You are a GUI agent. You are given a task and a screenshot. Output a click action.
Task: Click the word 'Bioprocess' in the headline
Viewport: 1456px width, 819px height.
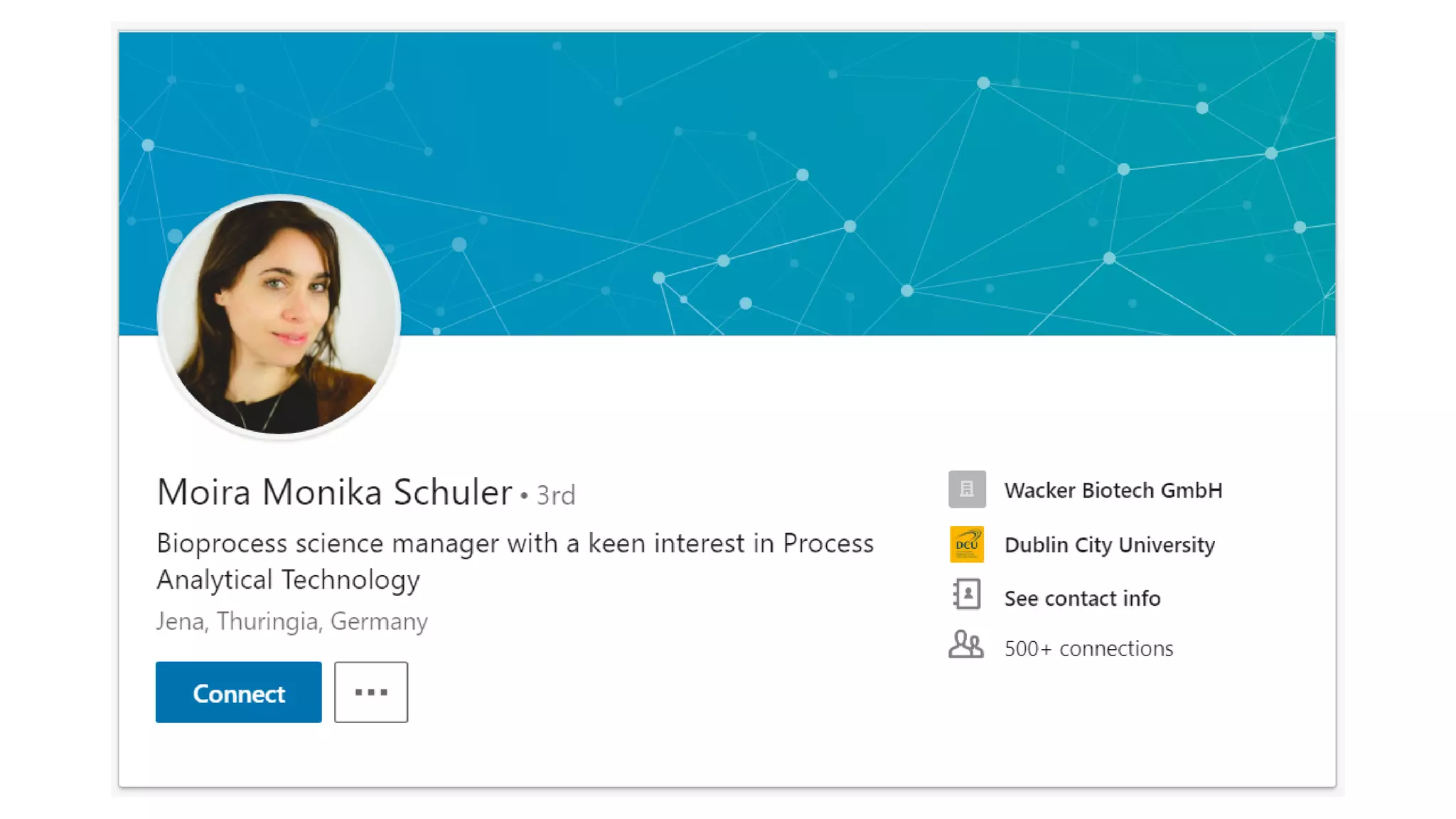(222, 544)
